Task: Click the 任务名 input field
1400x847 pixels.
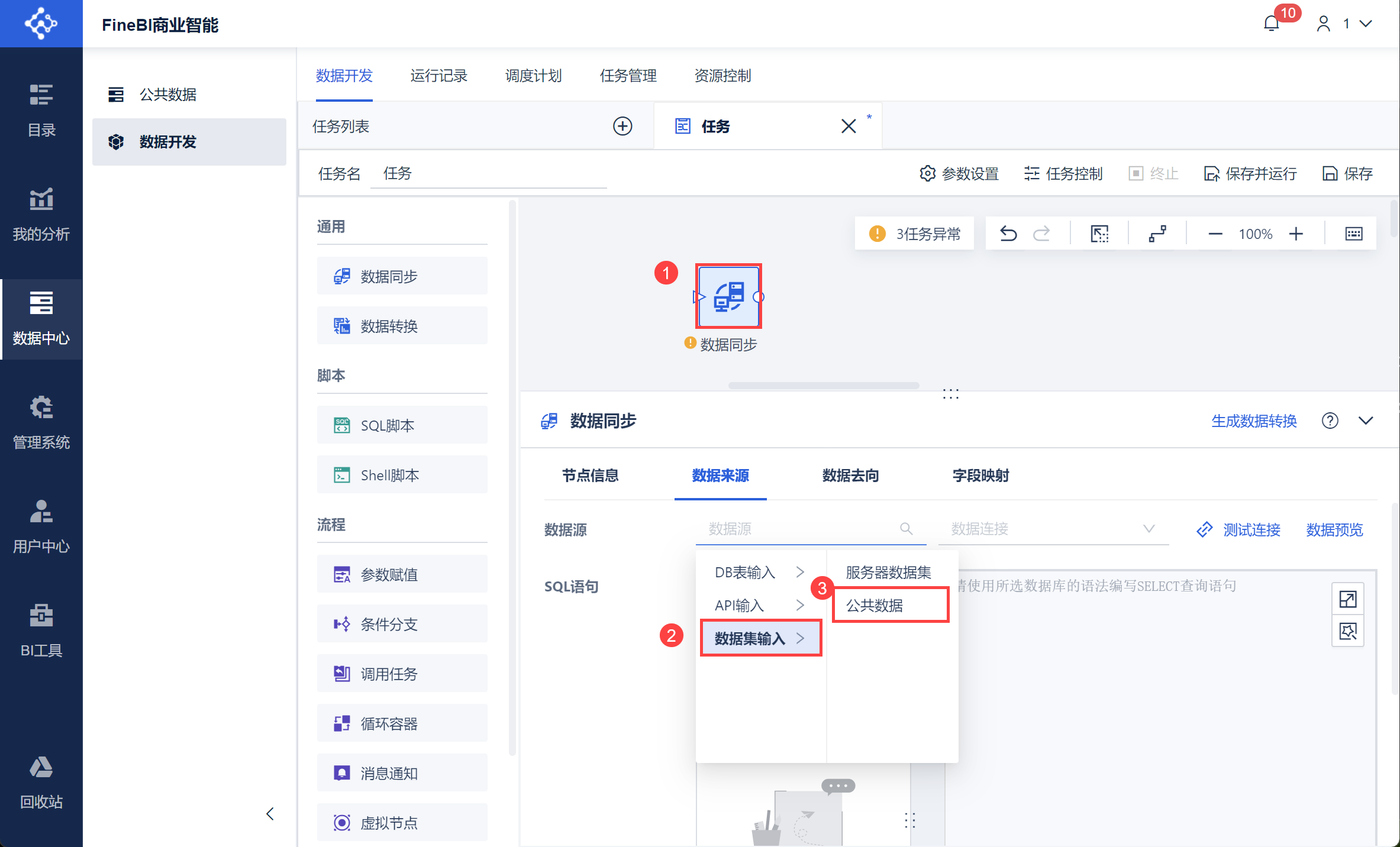Action: pyautogui.click(x=488, y=174)
